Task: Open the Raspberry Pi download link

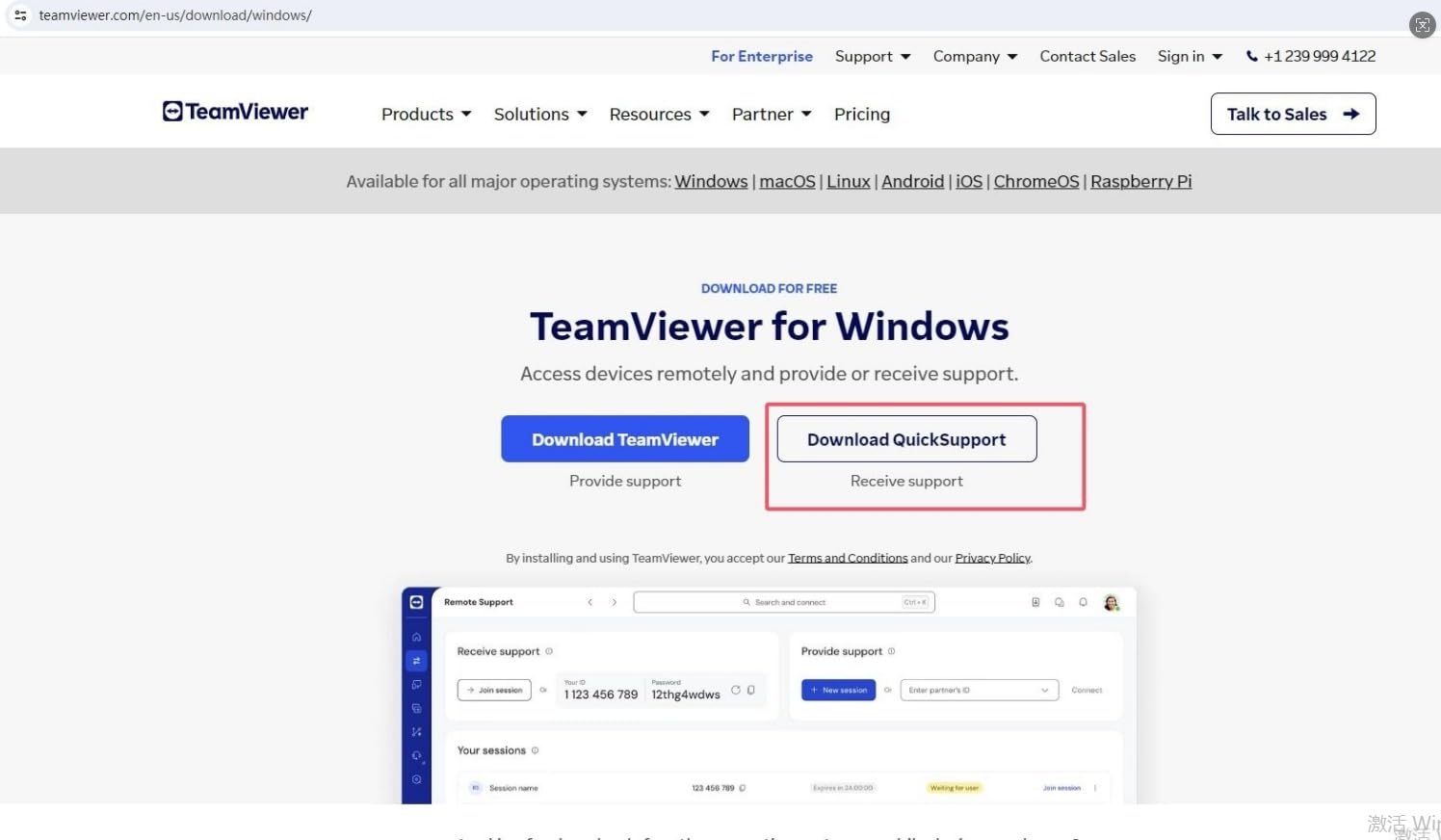Action: 1140,181
